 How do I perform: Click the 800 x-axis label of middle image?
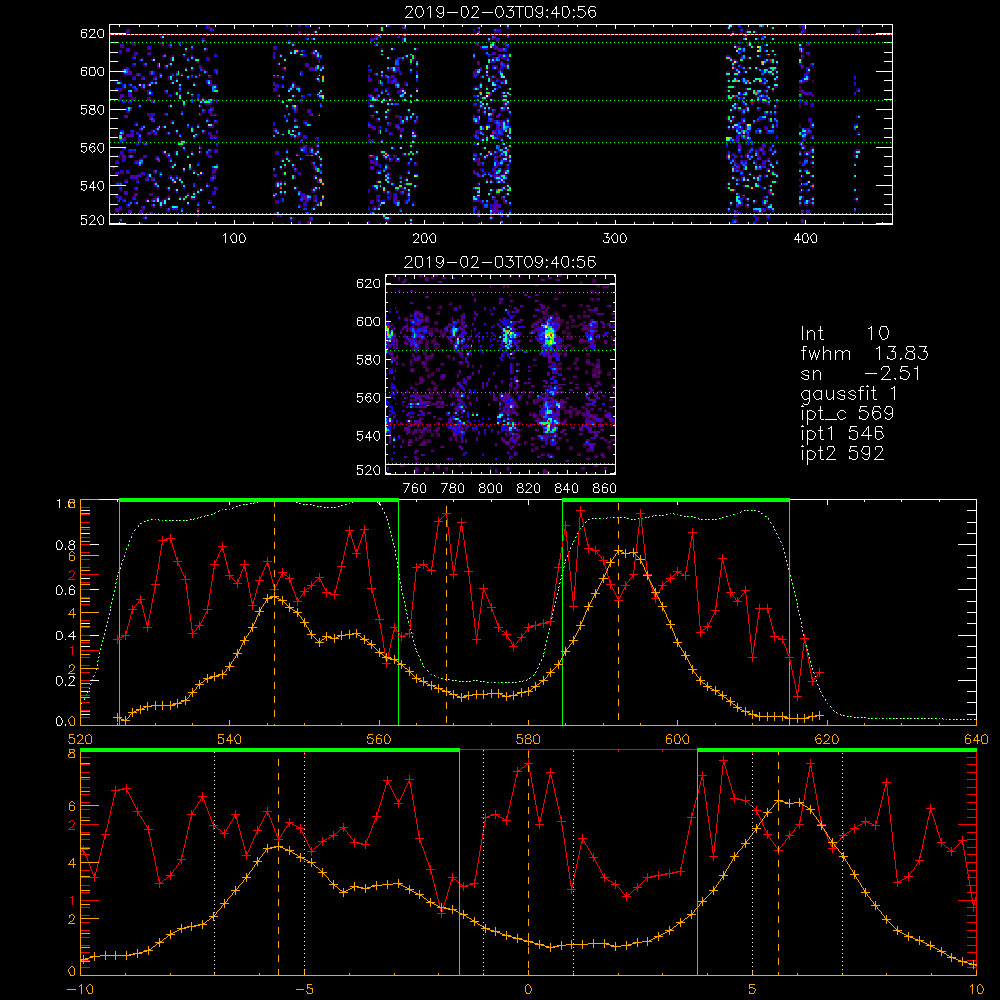click(490, 489)
